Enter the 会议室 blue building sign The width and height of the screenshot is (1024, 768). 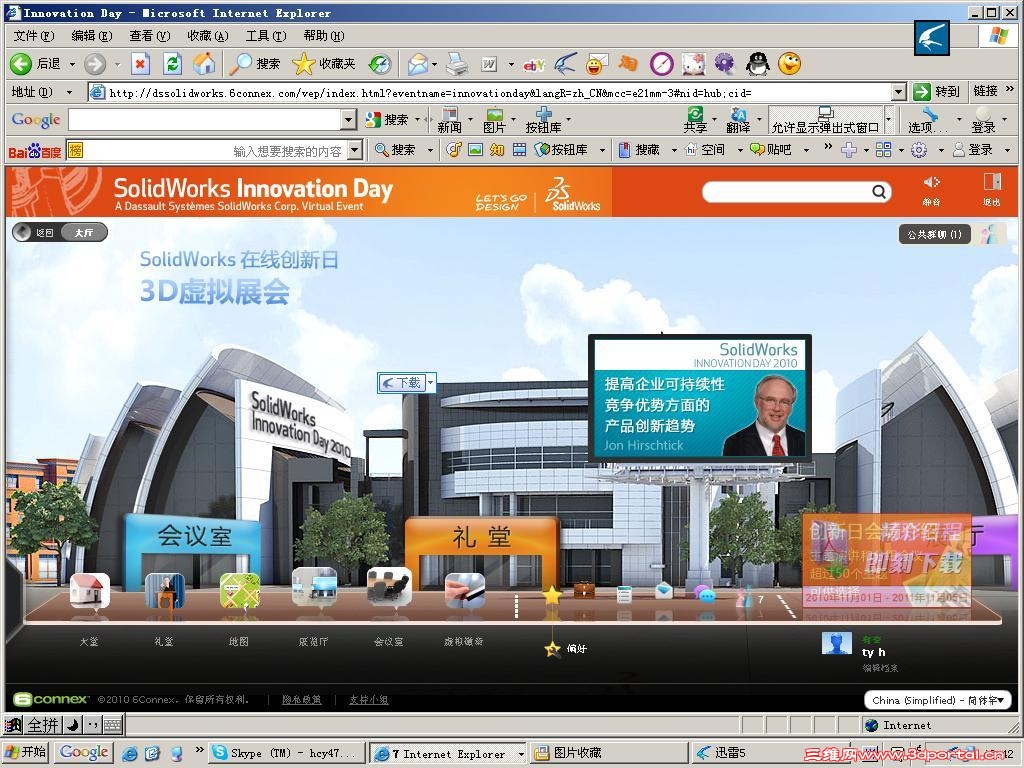pyautogui.click(x=193, y=536)
